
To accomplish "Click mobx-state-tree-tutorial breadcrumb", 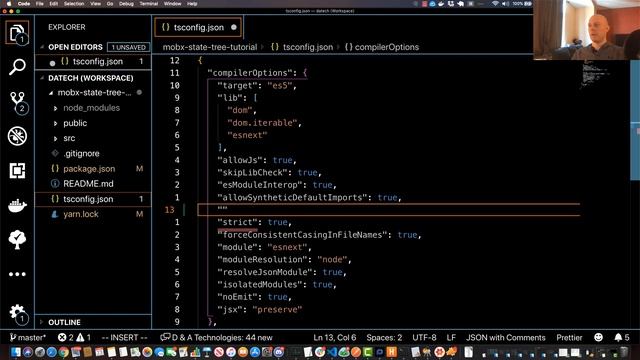I will pyautogui.click(x=210, y=47).
